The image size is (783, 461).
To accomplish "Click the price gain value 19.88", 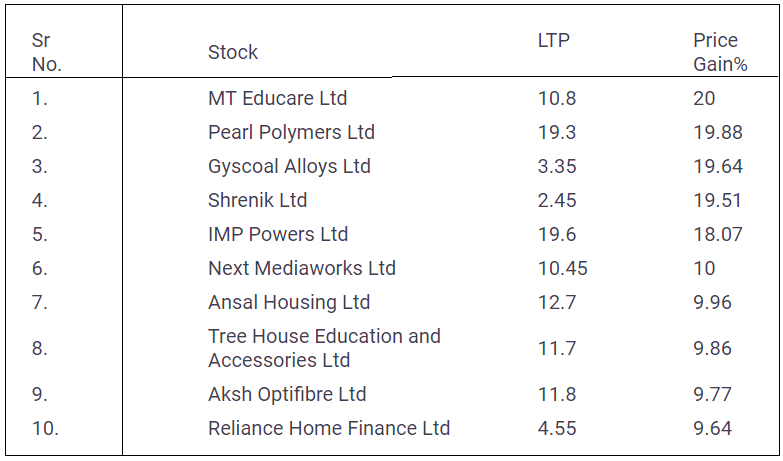I will [718, 132].
